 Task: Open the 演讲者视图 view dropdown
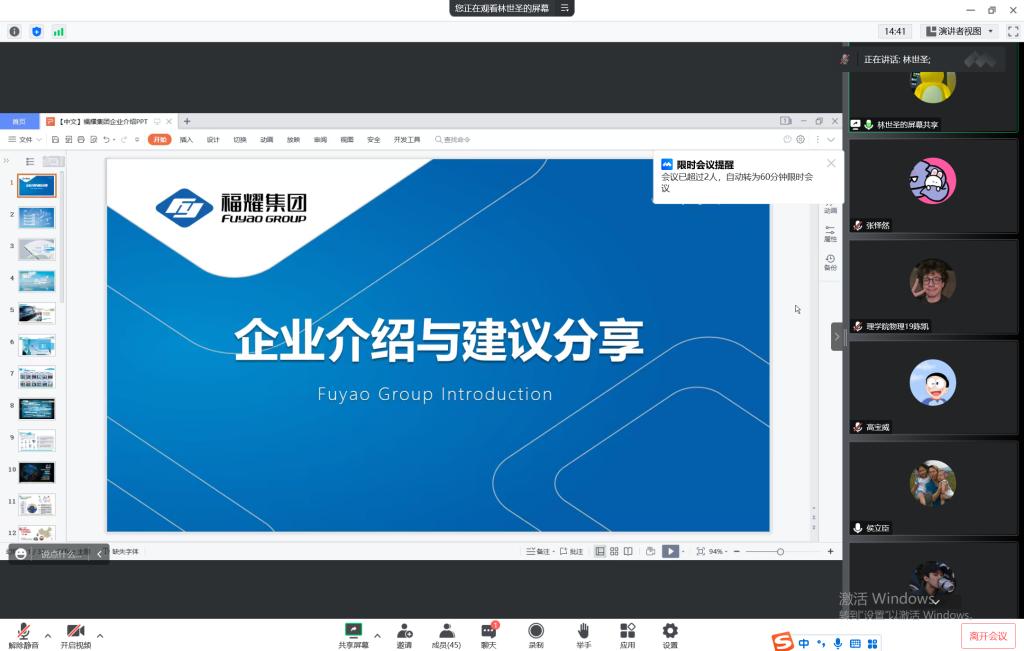tap(960, 31)
